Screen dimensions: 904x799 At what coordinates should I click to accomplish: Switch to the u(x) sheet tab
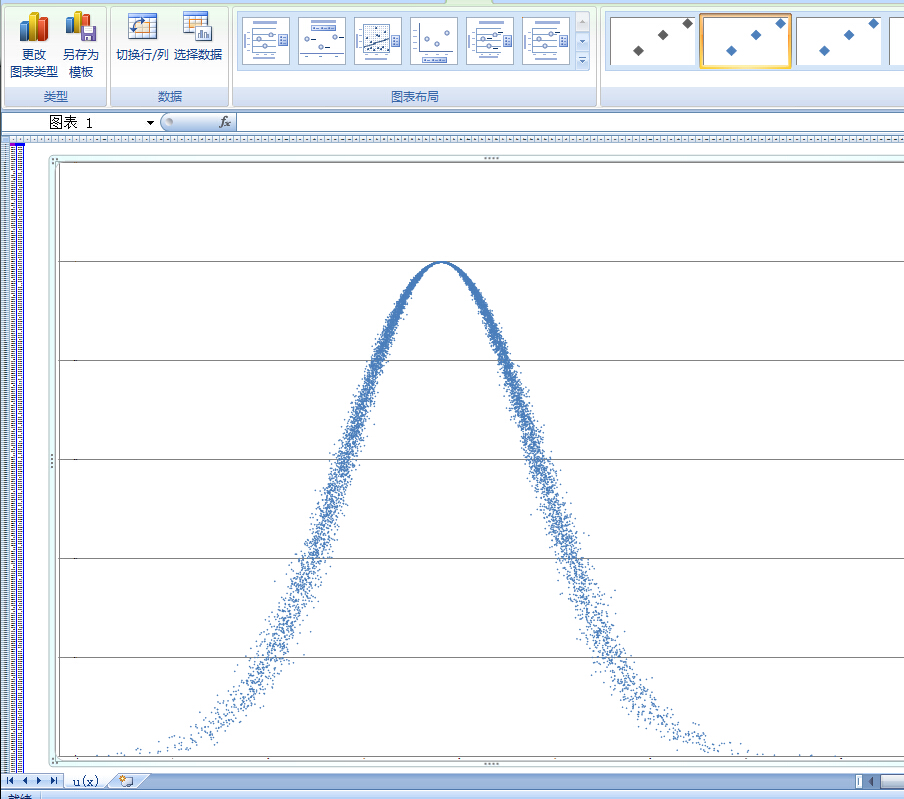tap(85, 781)
